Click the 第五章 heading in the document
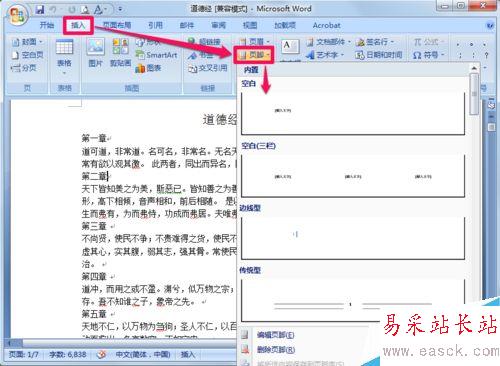Viewport: 500px width, 366px height. (x=94, y=314)
